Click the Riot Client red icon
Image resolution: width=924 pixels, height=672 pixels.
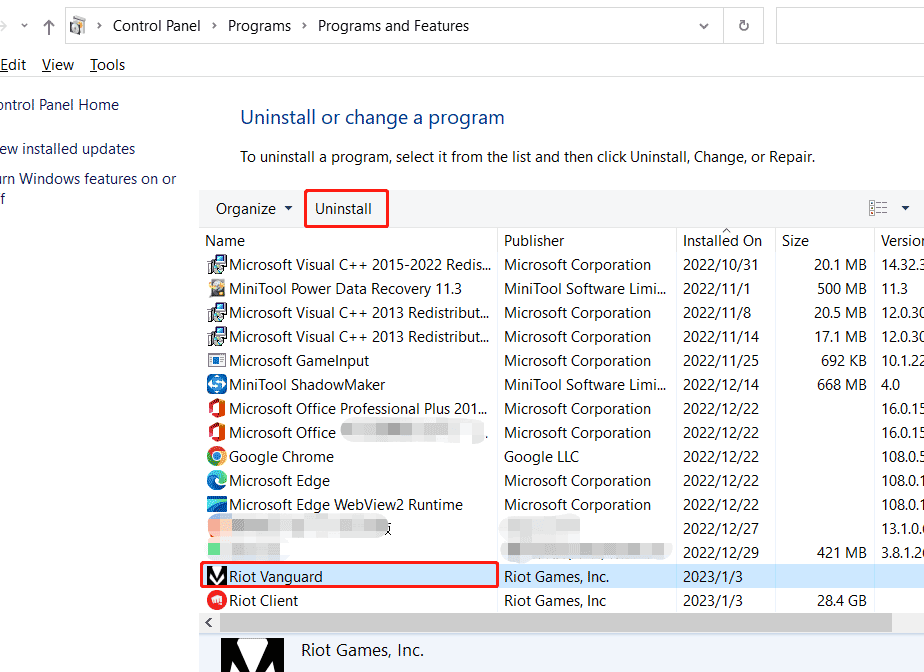tap(216, 600)
